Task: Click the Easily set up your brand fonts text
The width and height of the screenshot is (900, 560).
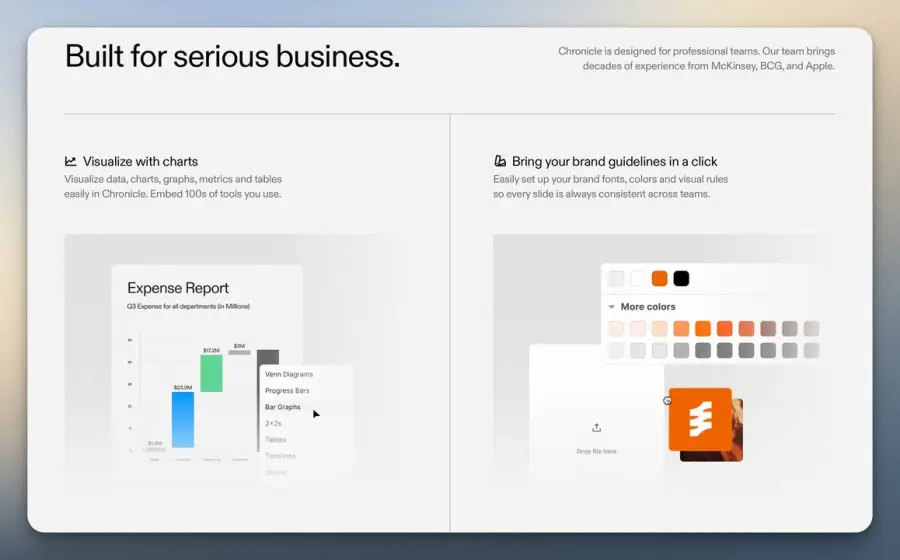Action: (610, 186)
